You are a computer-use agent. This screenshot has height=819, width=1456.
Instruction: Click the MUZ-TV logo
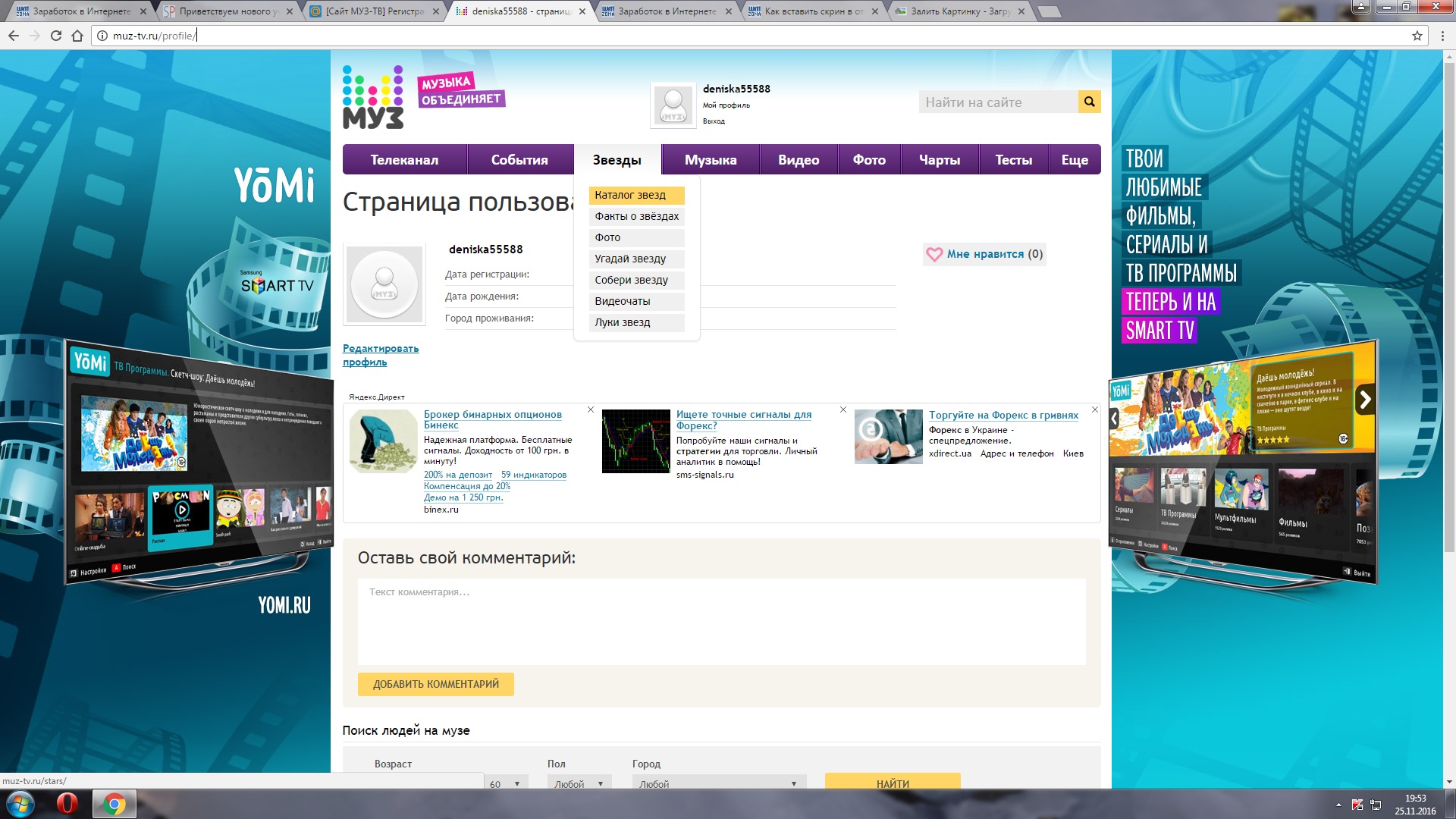[x=373, y=97]
